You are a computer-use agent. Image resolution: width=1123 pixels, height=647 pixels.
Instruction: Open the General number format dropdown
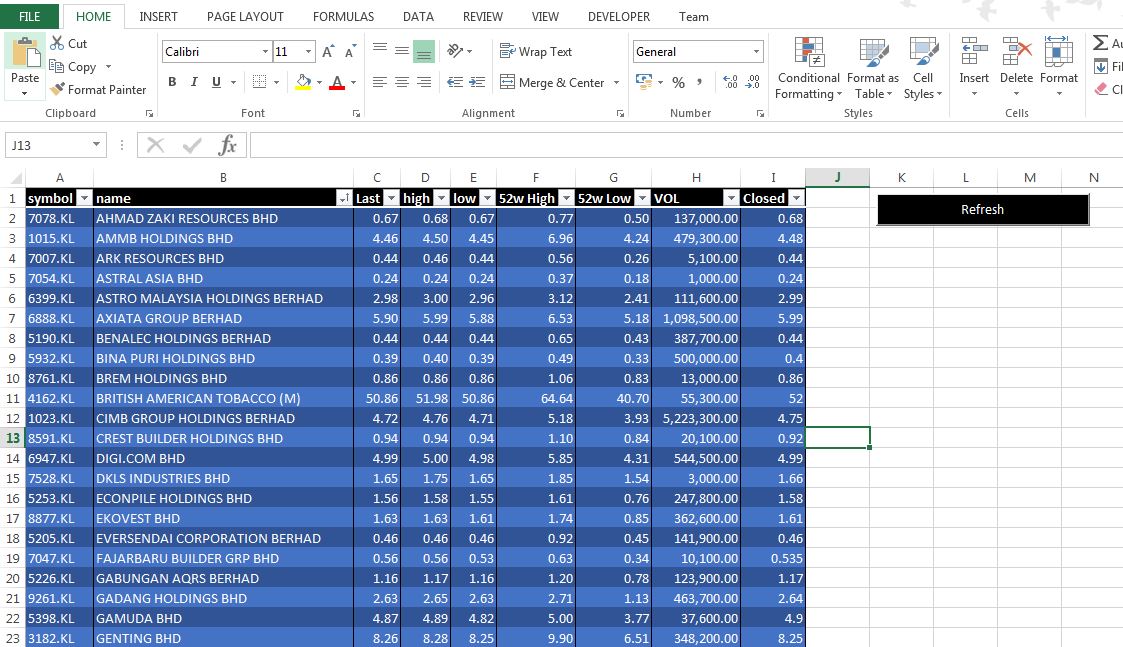tap(756, 52)
